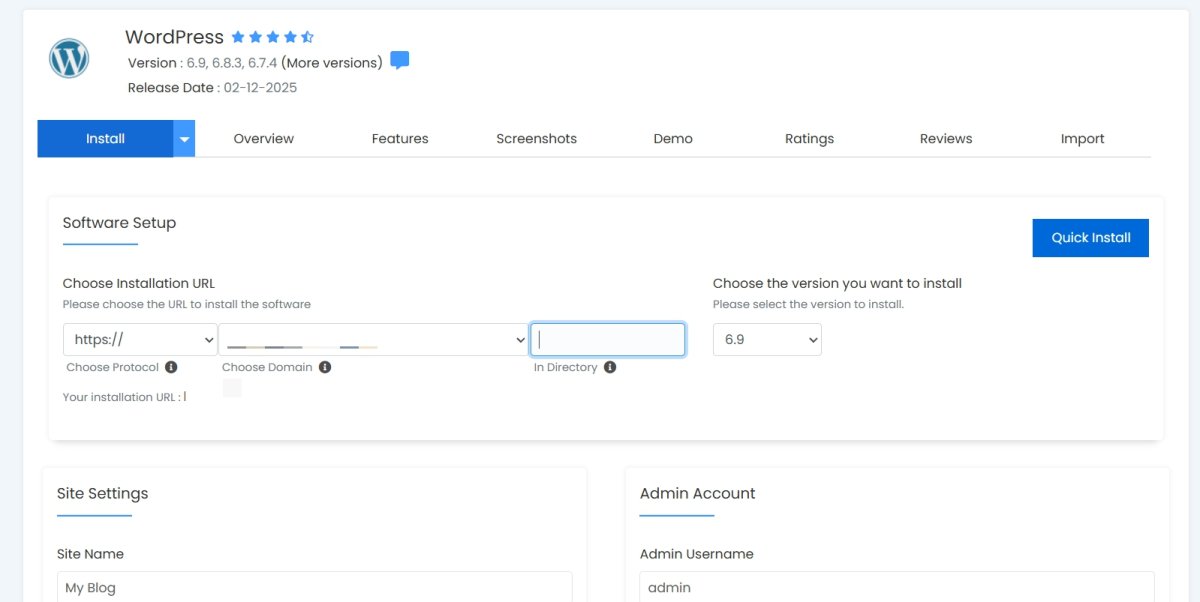Image resolution: width=1200 pixels, height=602 pixels.
Task: Switch to the Overview tab
Action: (264, 139)
